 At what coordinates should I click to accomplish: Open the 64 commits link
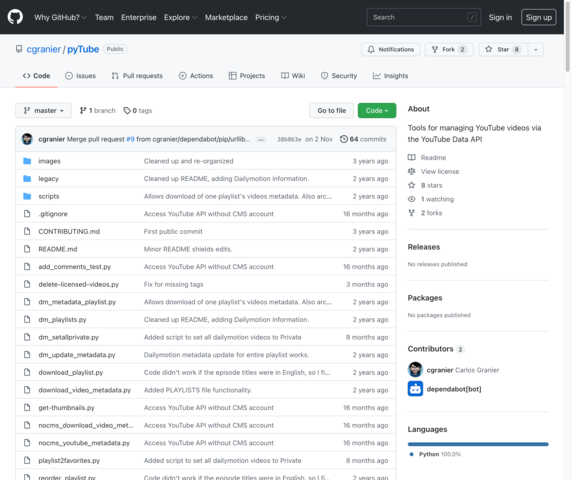pyautogui.click(x=363, y=139)
